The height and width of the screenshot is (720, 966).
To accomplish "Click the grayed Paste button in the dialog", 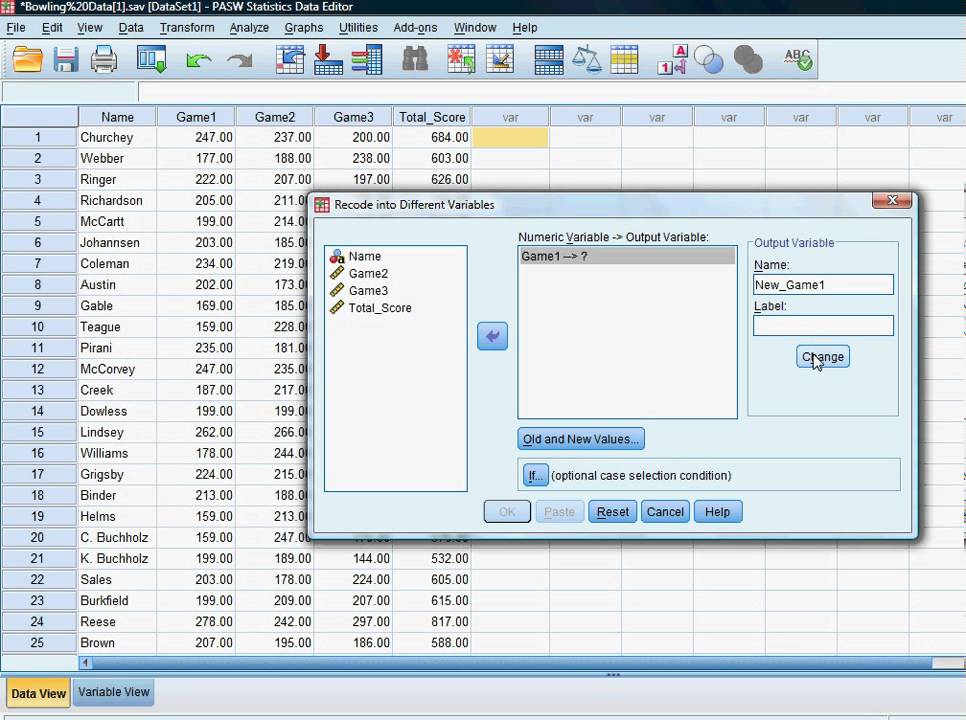I will click(559, 512).
